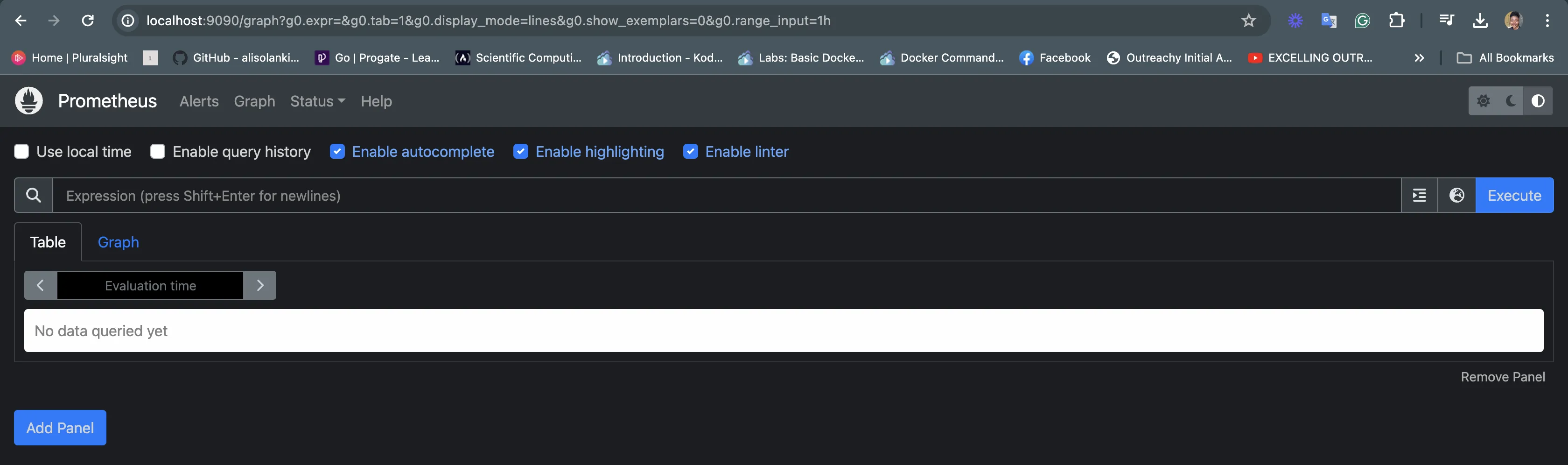This screenshot has height=465, width=1568.
Task: Open the EXCELLING OUTR... YouTube bookmark
Action: (x=1310, y=58)
